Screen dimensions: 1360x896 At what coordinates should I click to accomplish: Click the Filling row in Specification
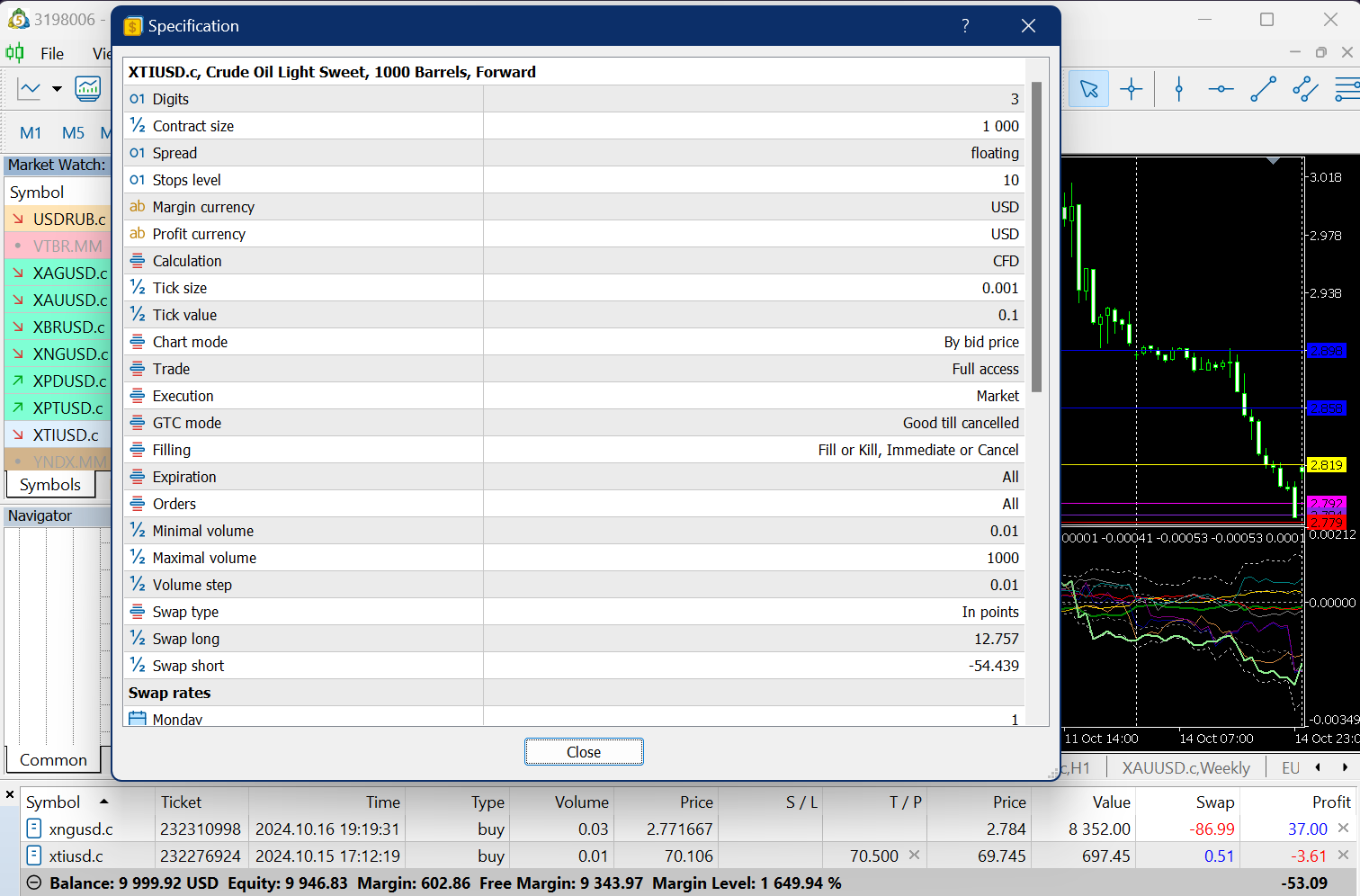click(574, 450)
